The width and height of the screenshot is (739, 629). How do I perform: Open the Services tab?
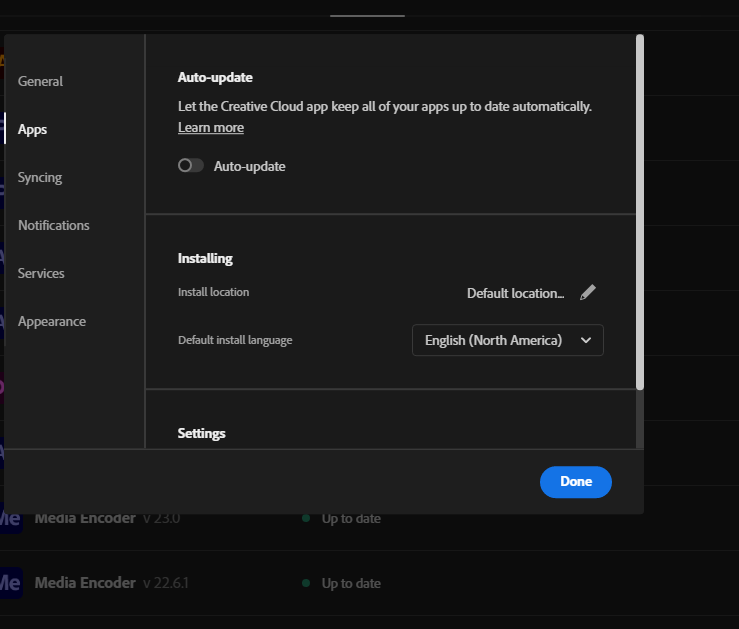point(41,273)
